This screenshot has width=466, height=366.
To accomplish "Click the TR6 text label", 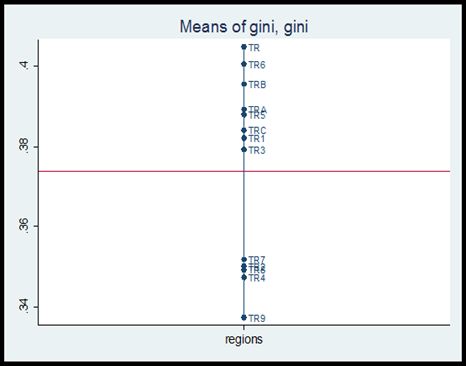I will pos(257,65).
